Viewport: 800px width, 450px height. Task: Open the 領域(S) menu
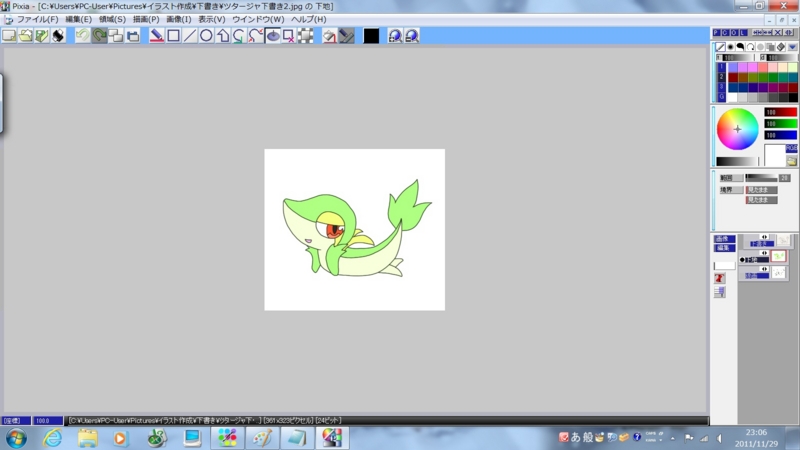pyautogui.click(x=112, y=19)
